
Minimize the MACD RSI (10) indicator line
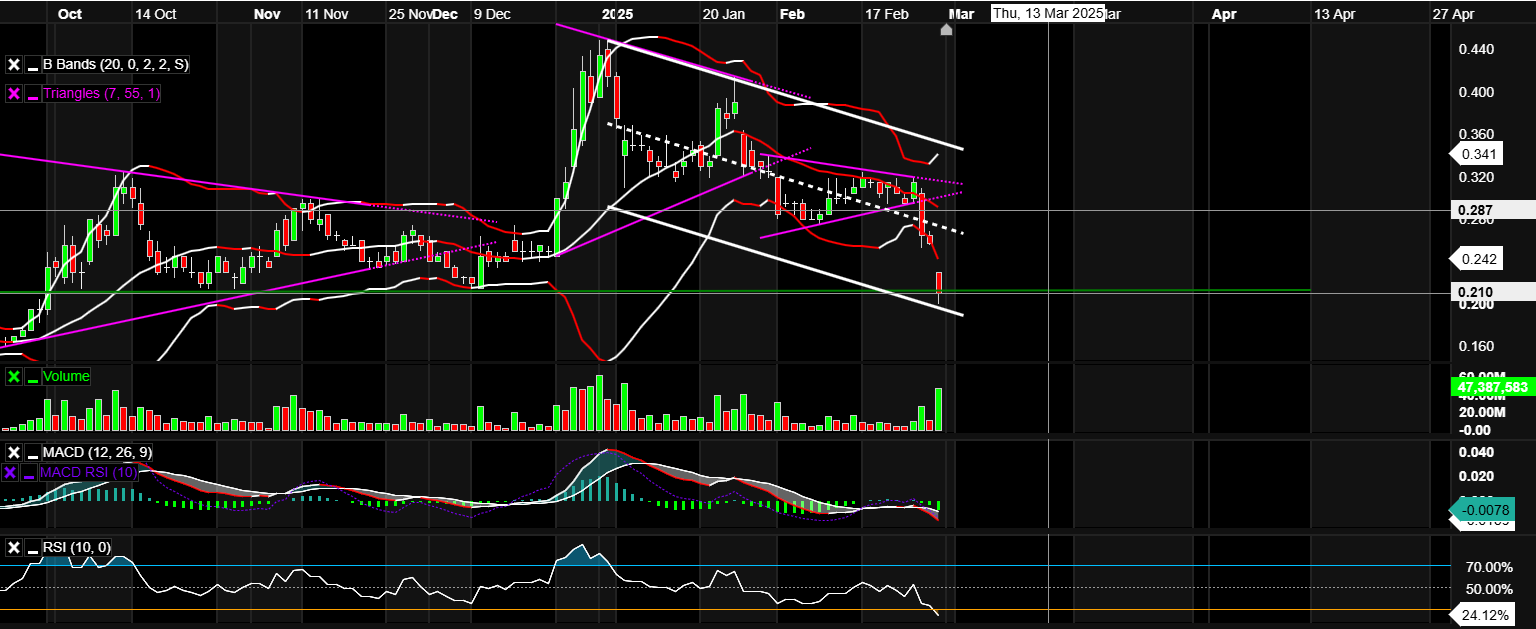click(28, 472)
